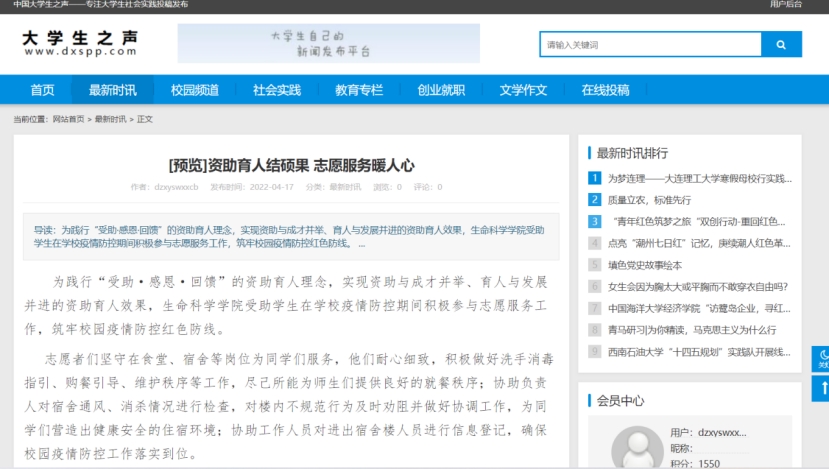829x469 pixels.
Task: Click rank number 2 badge
Action: pos(594,200)
